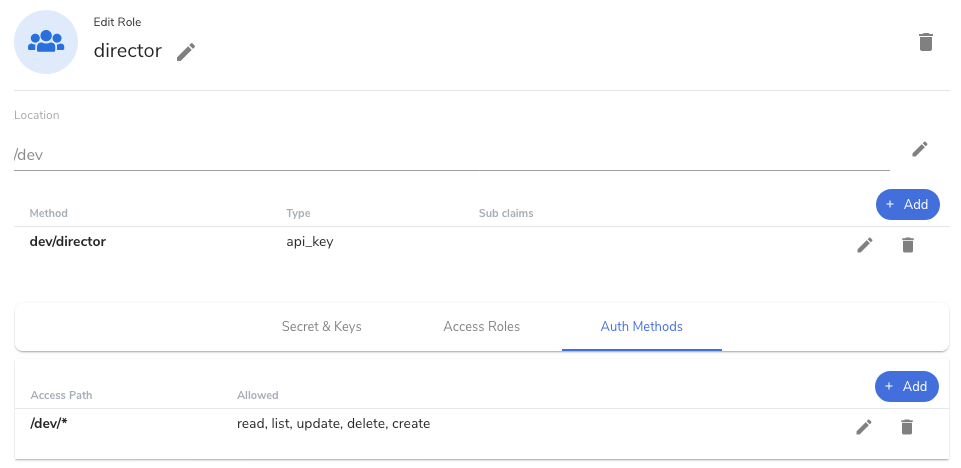Screen dimensions: 961x468
Task: Delete the director role with top trash icon
Action: point(926,42)
